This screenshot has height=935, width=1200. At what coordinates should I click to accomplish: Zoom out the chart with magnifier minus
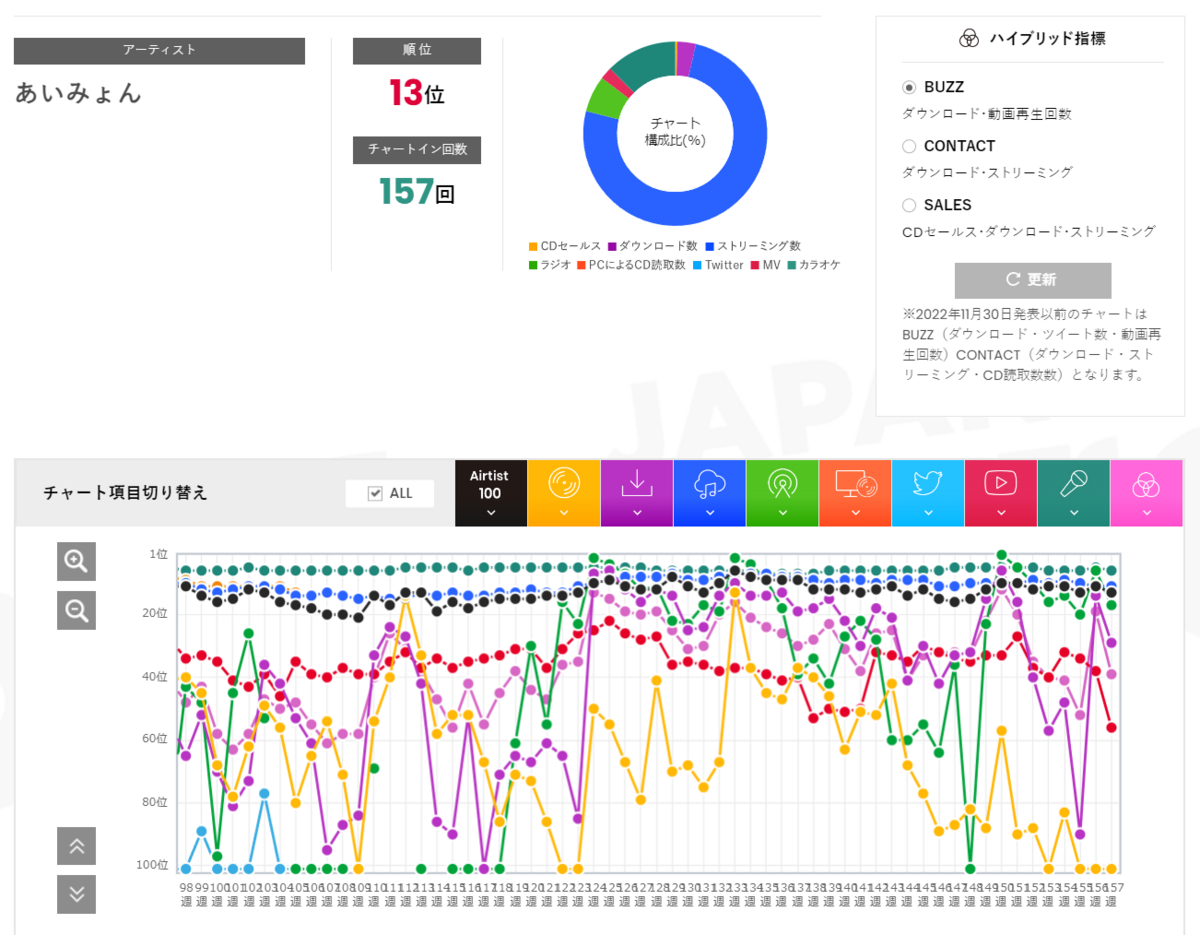coord(76,609)
